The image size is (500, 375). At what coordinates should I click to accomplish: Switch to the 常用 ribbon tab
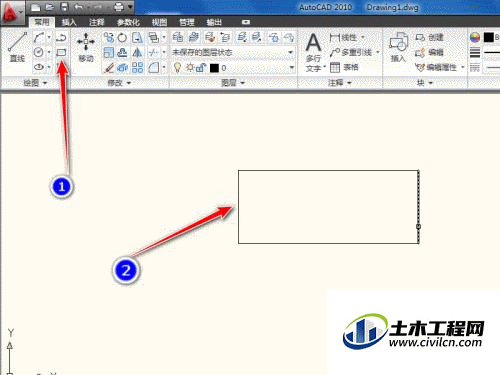[x=42, y=22]
